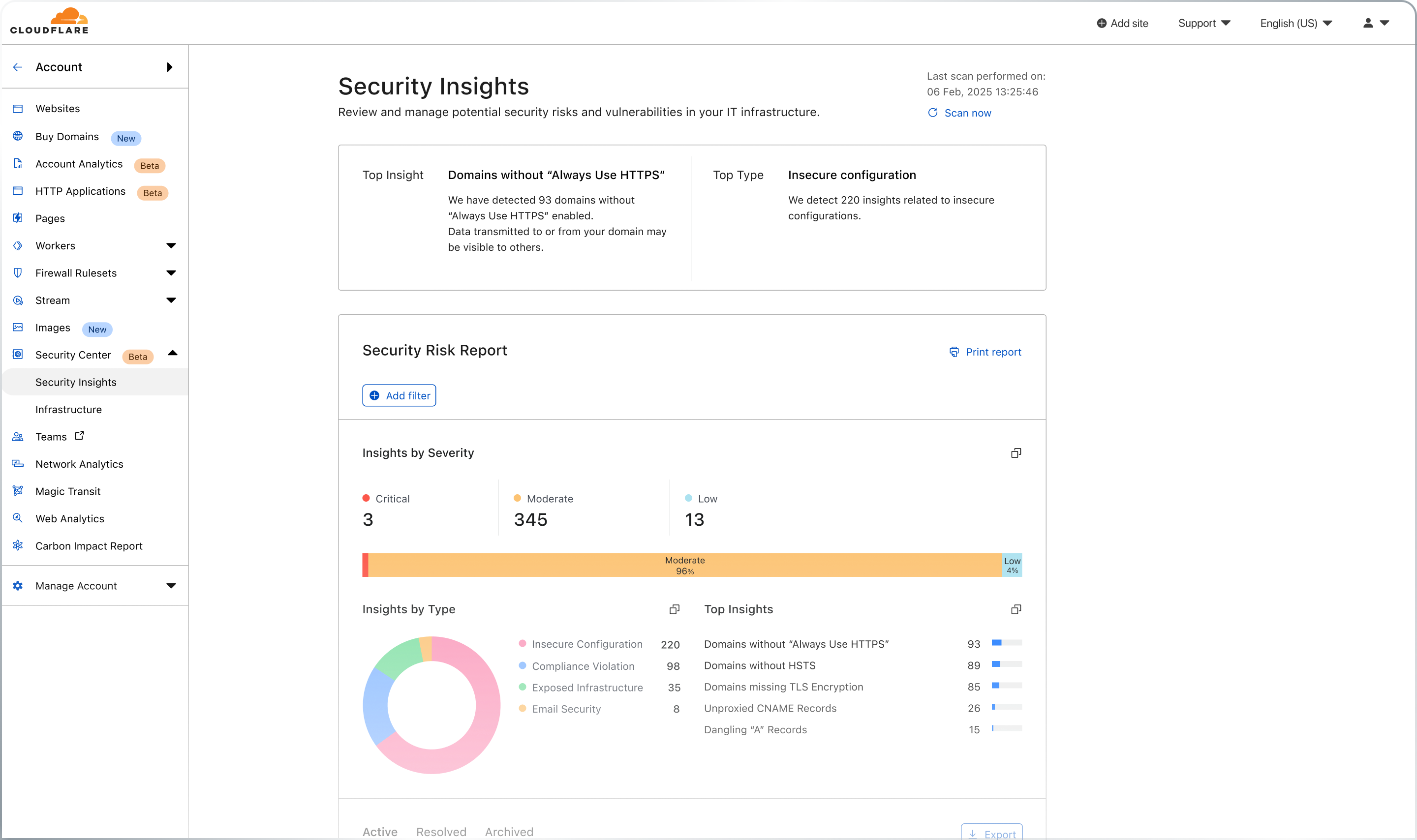
Task: Switch to the Resolved tab
Action: pos(441,832)
